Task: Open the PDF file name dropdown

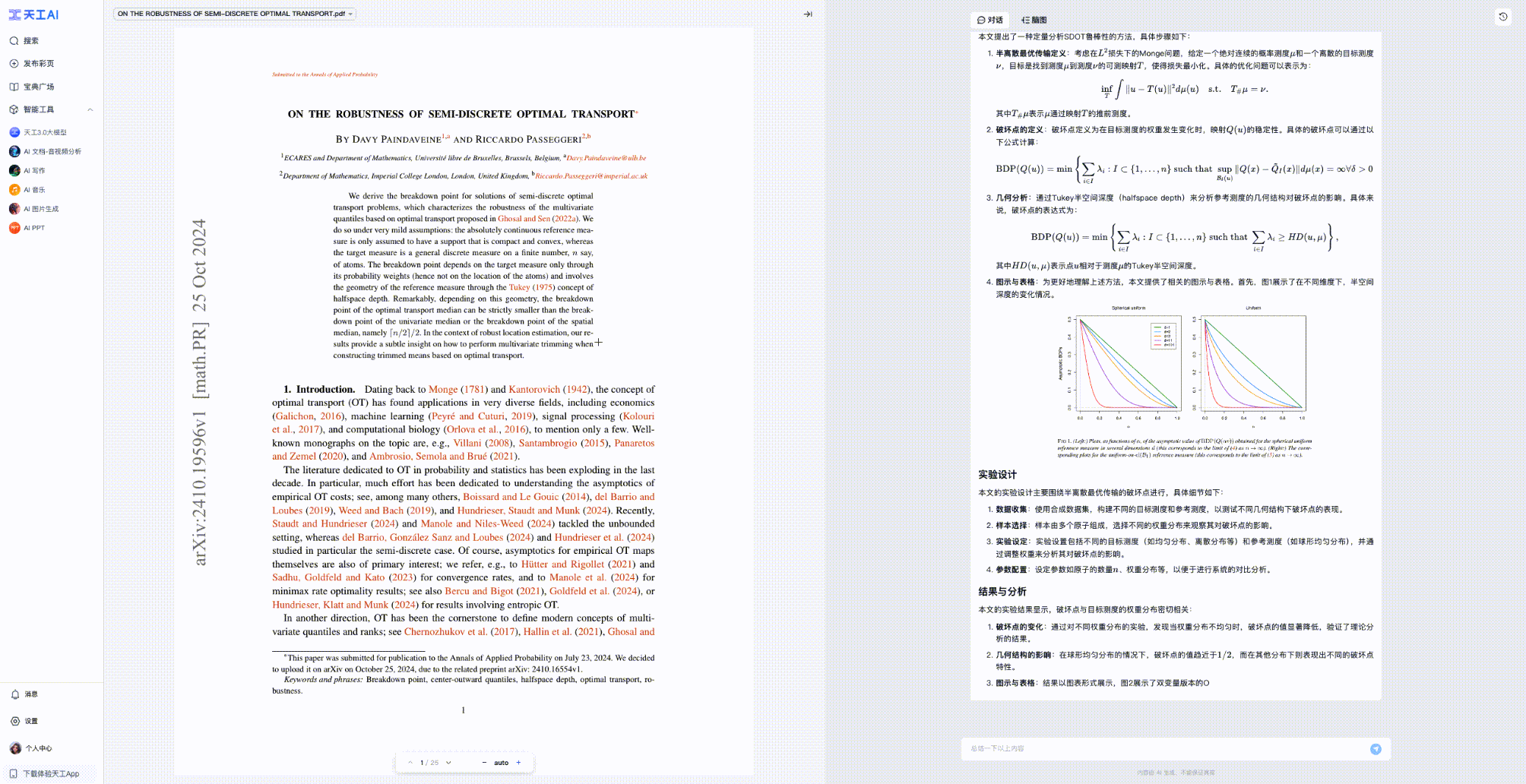Action: click(x=350, y=14)
